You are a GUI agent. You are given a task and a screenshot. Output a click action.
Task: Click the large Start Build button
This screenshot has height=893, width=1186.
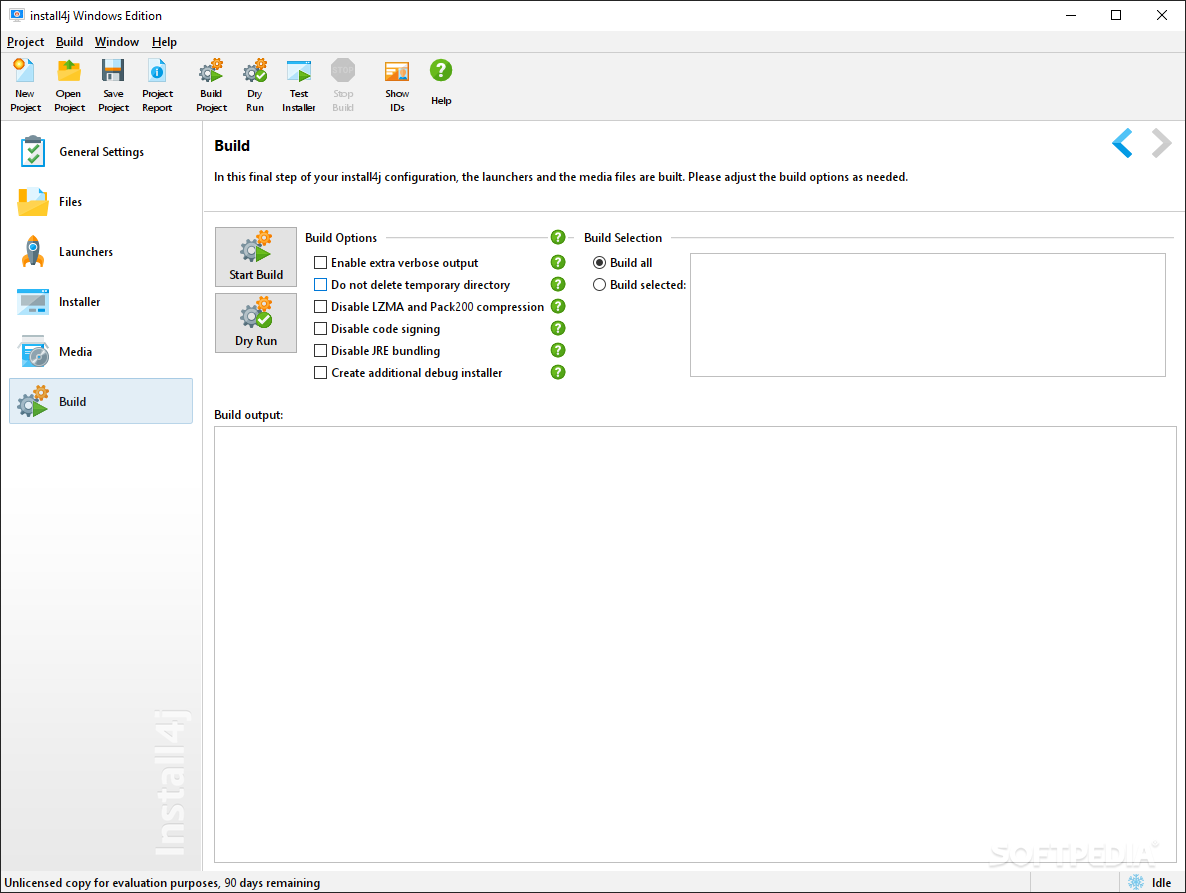[x=256, y=257]
